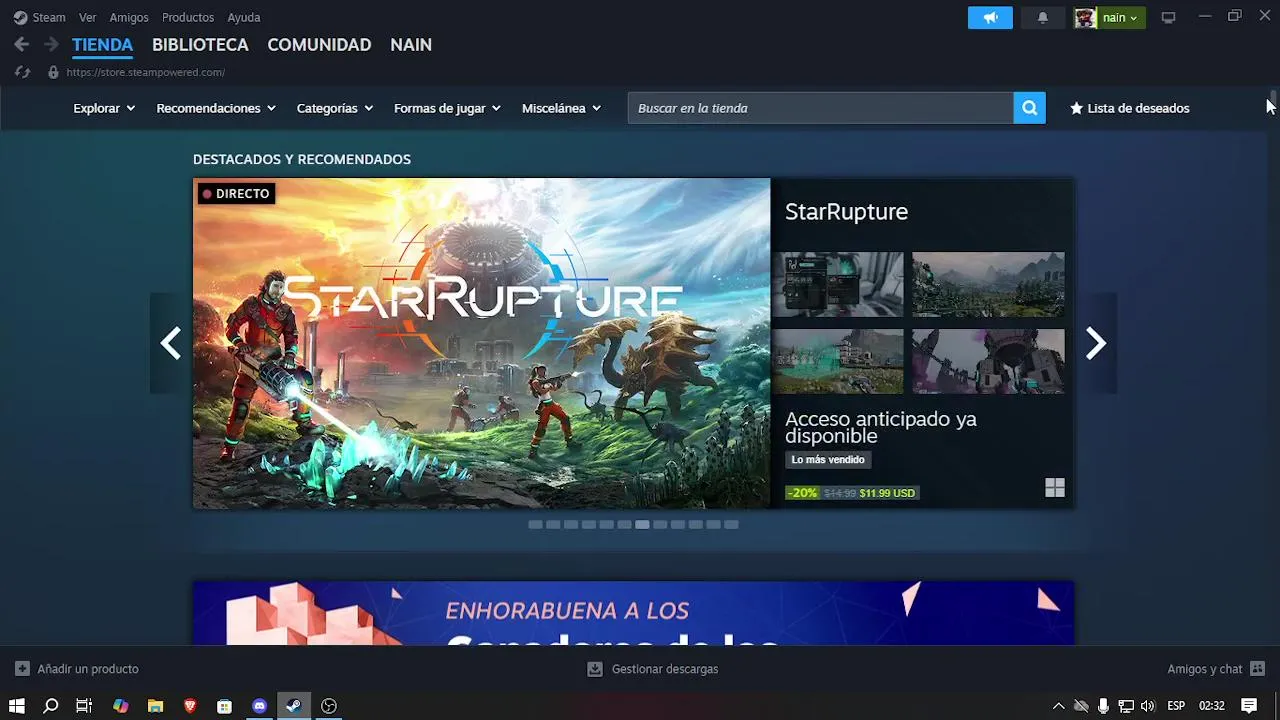Open the nain account dropdown
Image resolution: width=1280 pixels, height=720 pixels.
pyautogui.click(x=1120, y=18)
